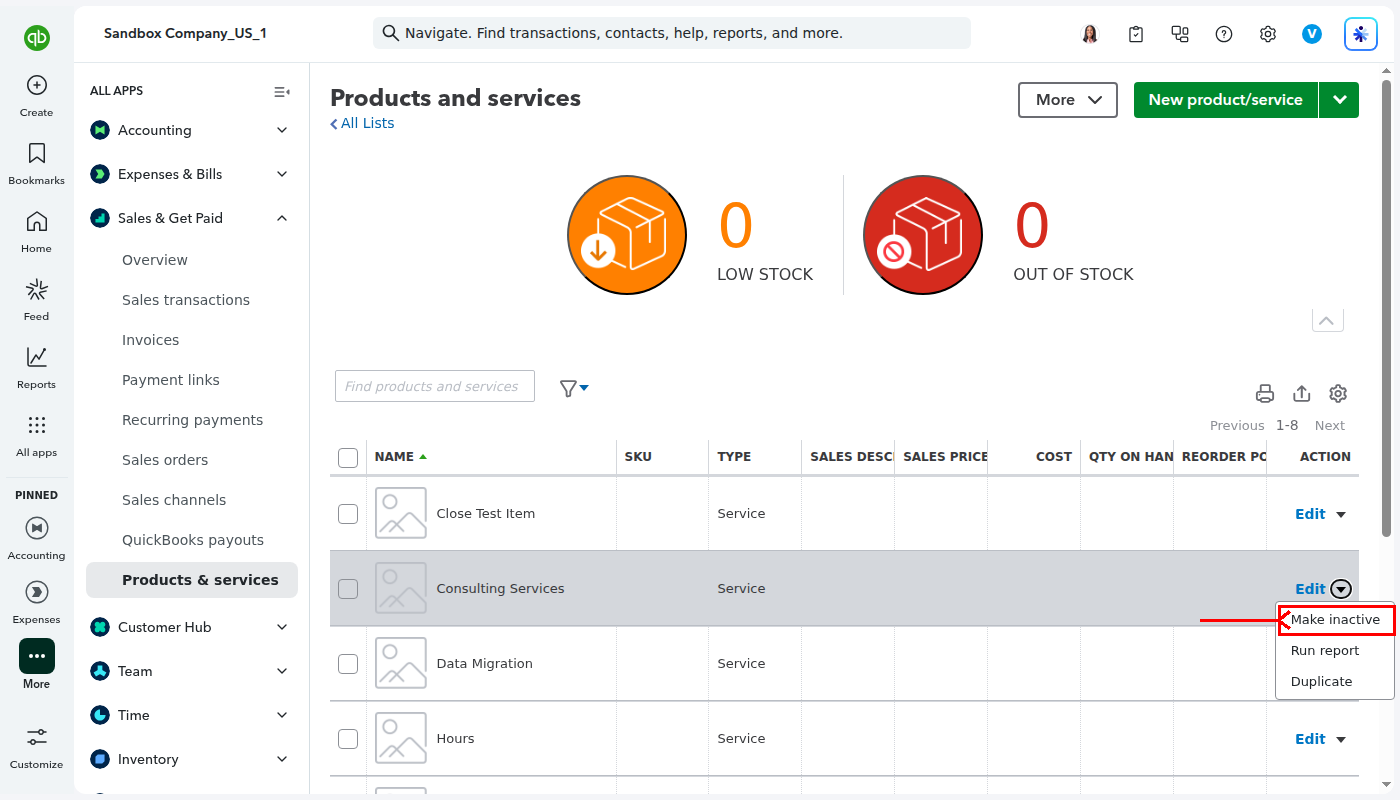
Task: Click the export icon above the table
Action: coord(1302,393)
